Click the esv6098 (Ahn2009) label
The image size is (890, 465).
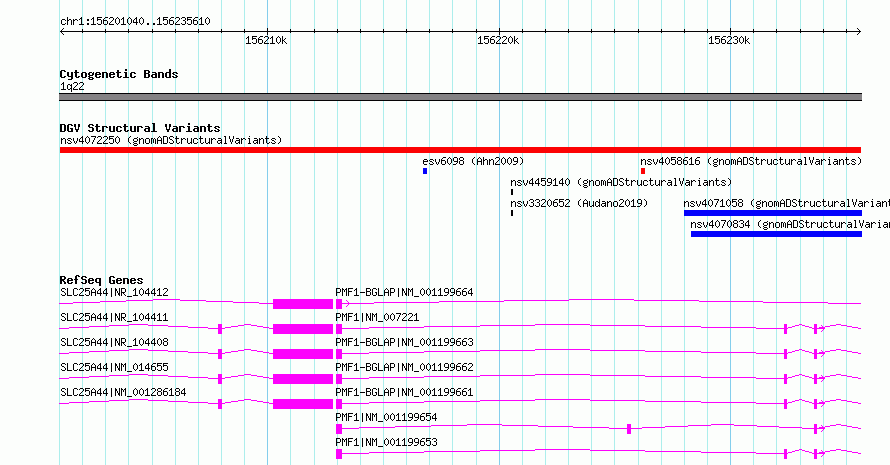(x=473, y=161)
